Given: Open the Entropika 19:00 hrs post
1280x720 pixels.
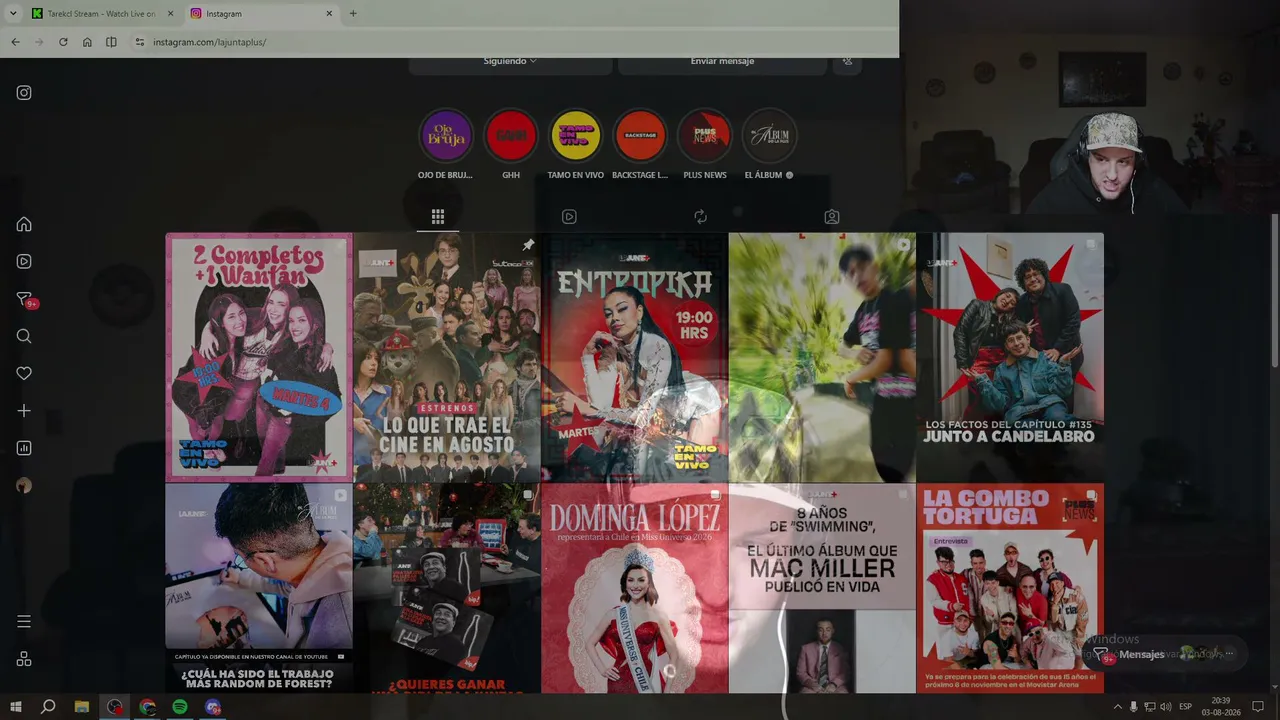Looking at the screenshot, I should point(635,357).
